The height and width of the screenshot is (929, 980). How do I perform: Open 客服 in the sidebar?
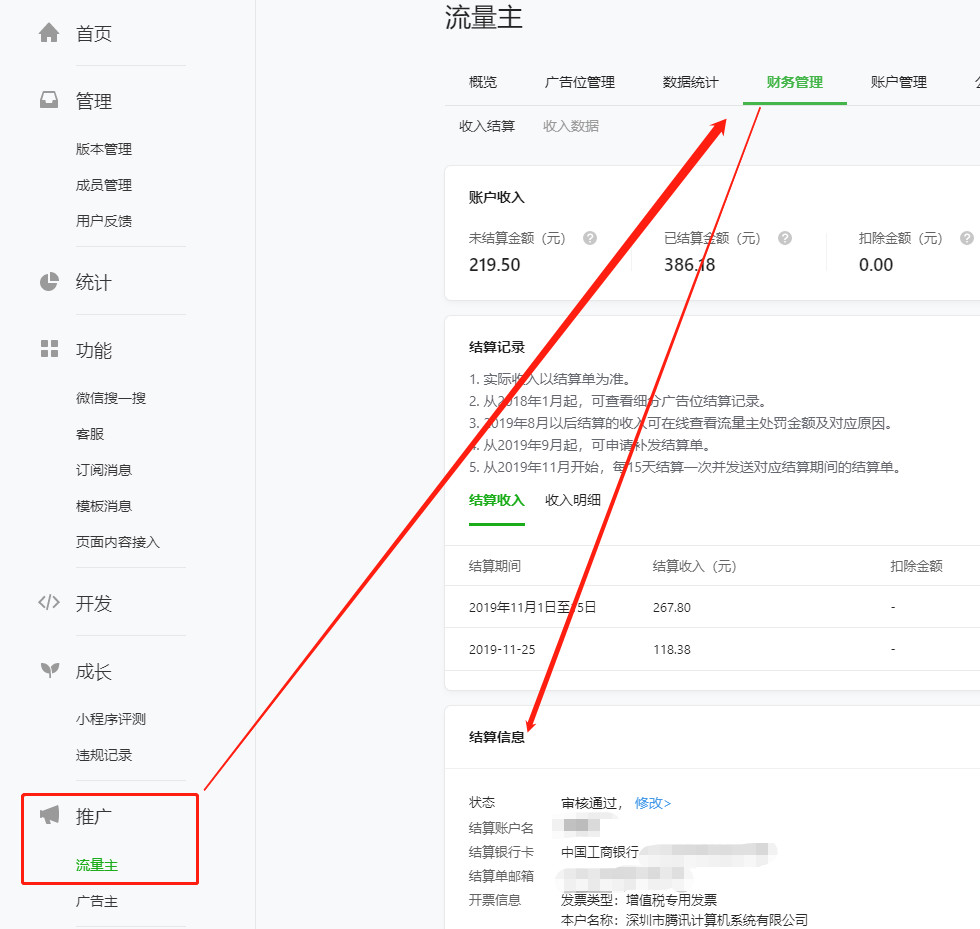pos(90,434)
